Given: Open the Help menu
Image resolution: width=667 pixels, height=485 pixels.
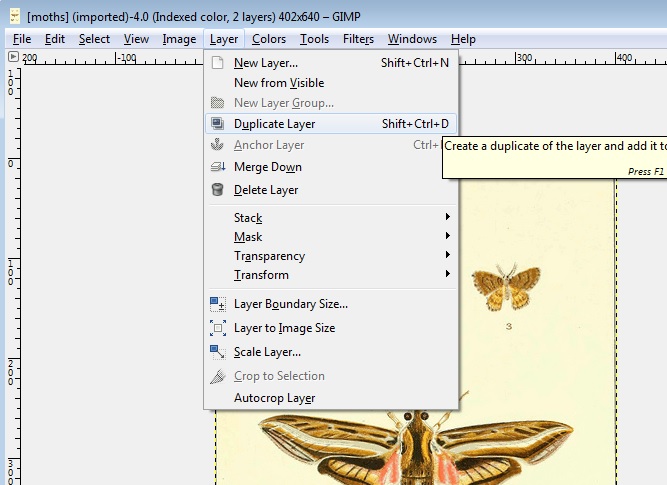Looking at the screenshot, I should click(463, 39).
